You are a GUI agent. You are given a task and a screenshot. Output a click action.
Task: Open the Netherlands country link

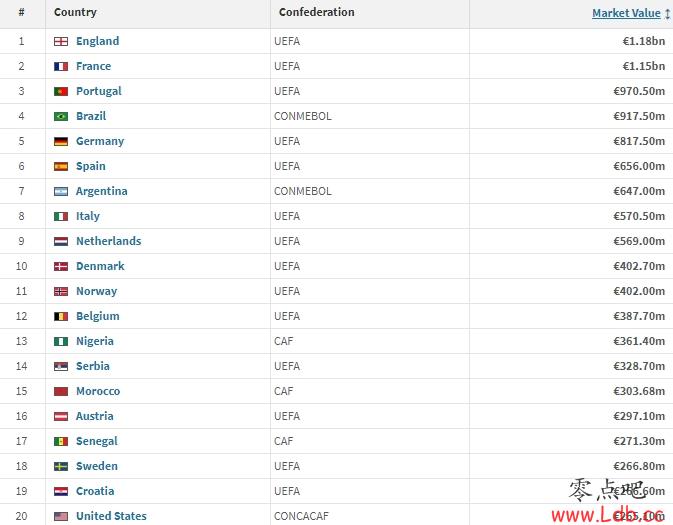click(109, 241)
